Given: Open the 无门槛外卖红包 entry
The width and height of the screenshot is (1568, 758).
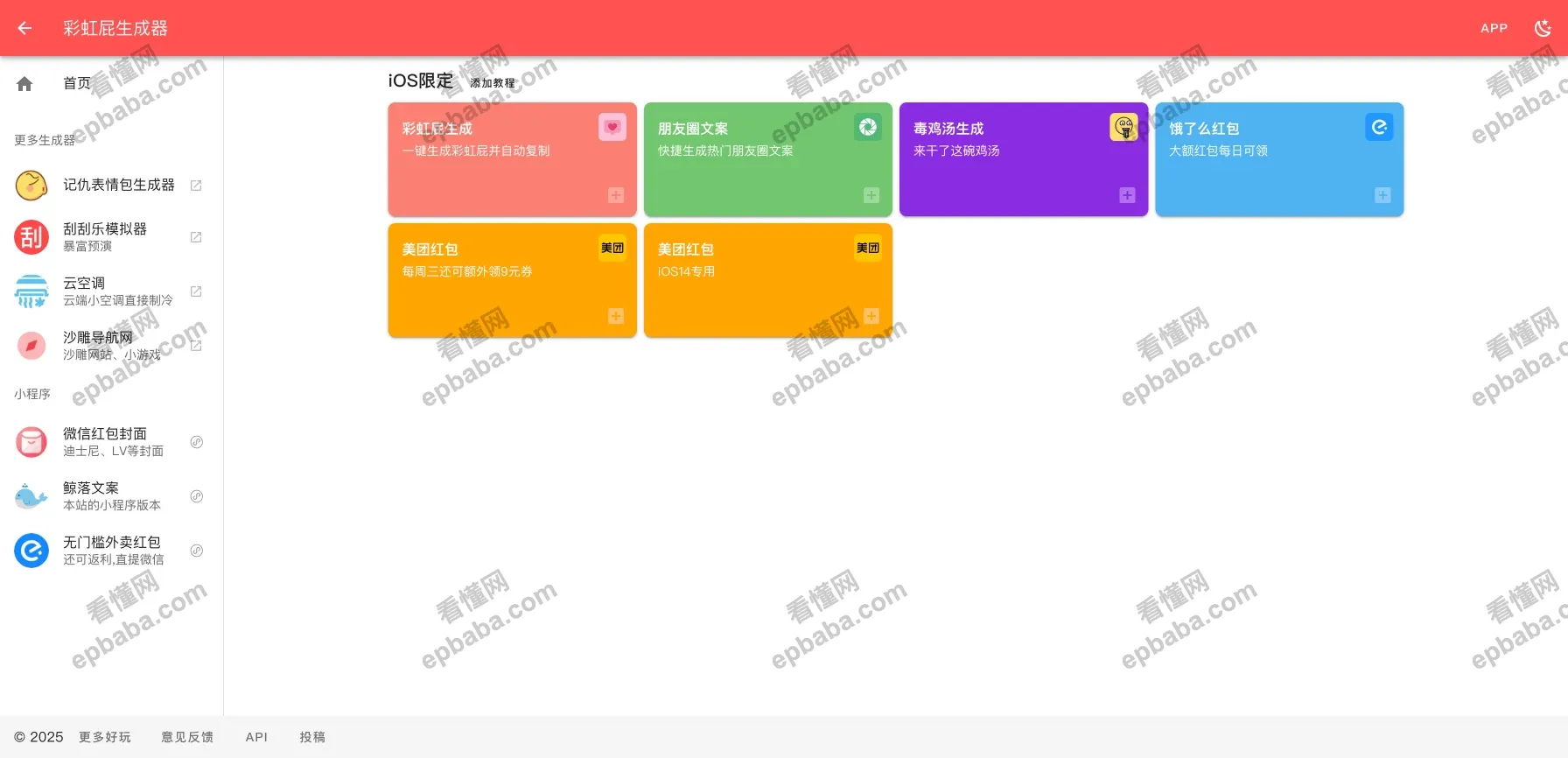Looking at the screenshot, I should [112, 551].
